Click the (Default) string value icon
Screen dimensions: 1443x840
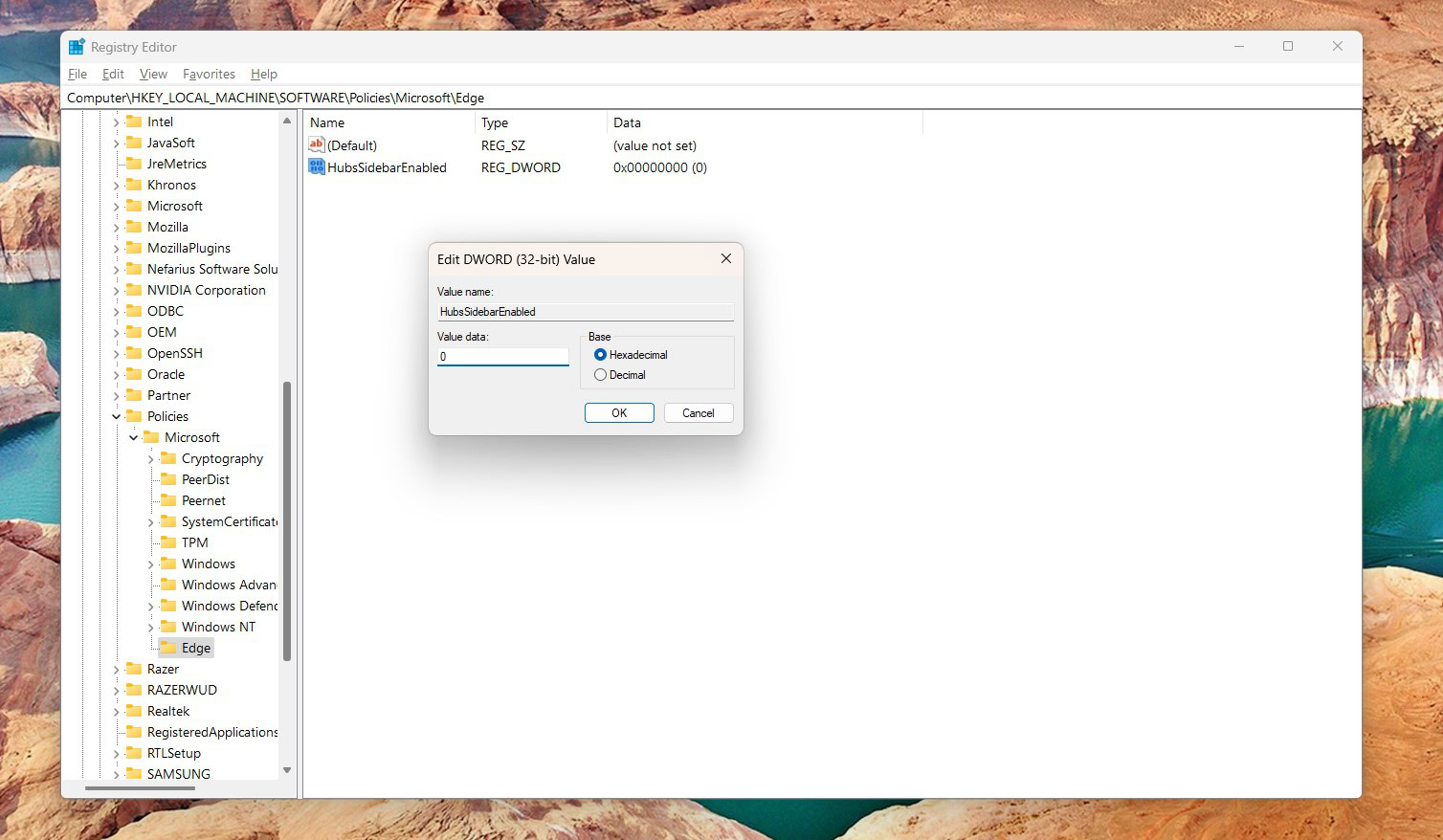tap(317, 145)
